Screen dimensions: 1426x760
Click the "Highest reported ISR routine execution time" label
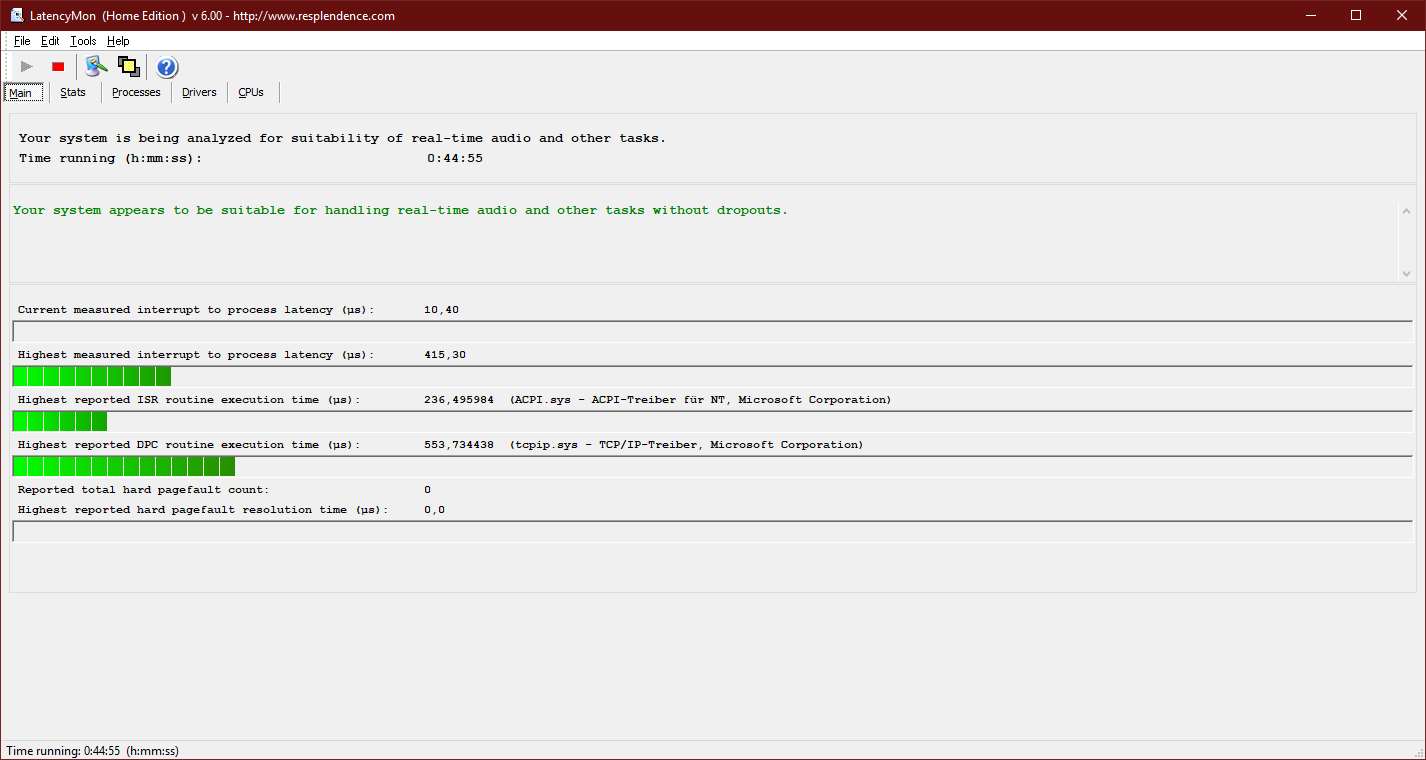(189, 400)
